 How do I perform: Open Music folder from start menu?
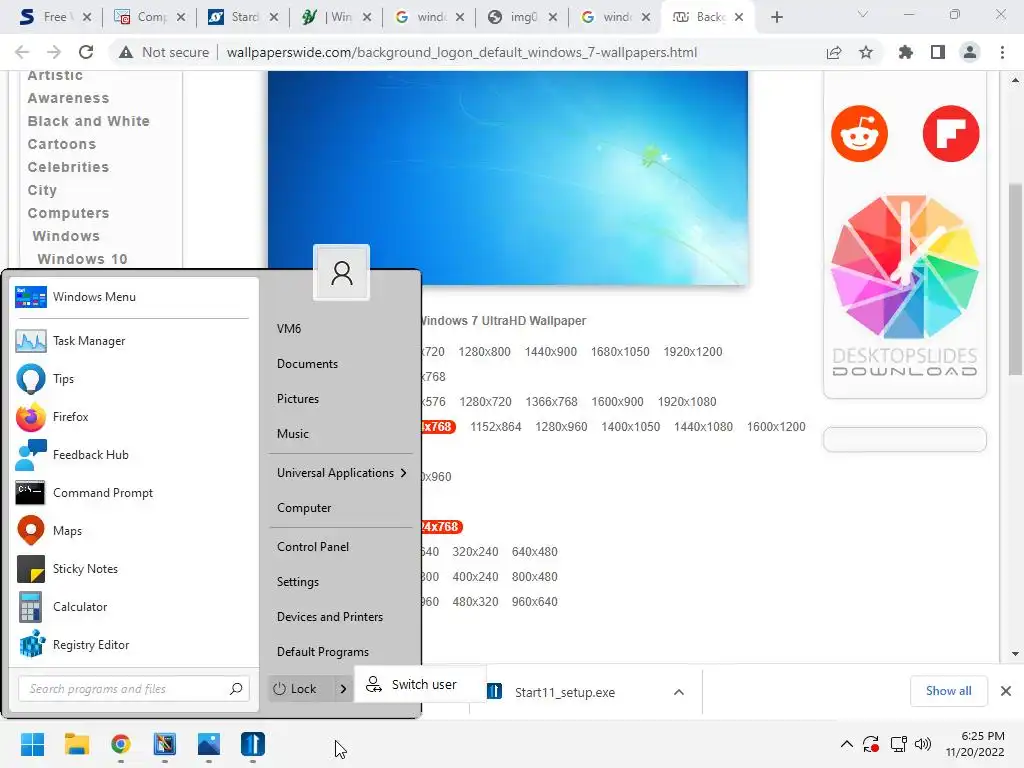click(293, 434)
